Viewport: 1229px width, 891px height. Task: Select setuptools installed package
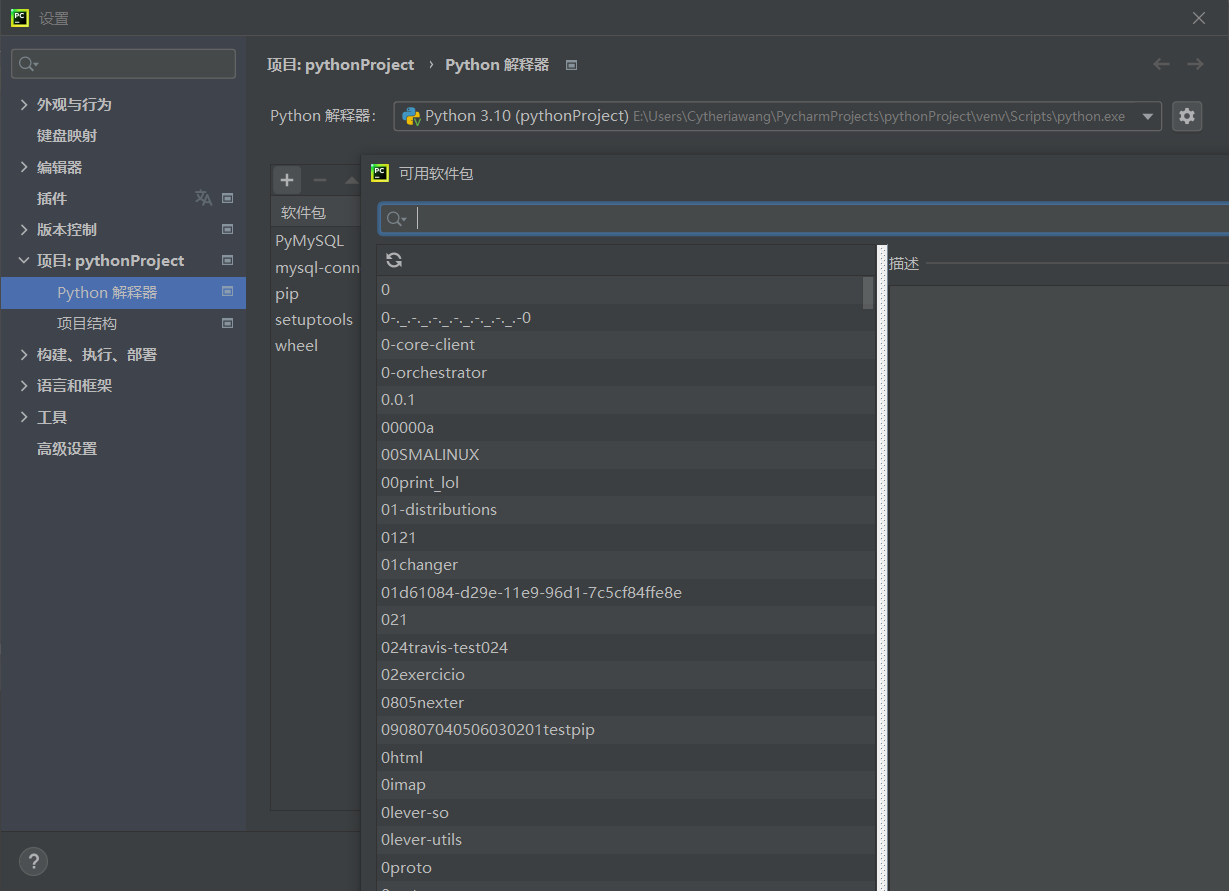tap(315, 319)
